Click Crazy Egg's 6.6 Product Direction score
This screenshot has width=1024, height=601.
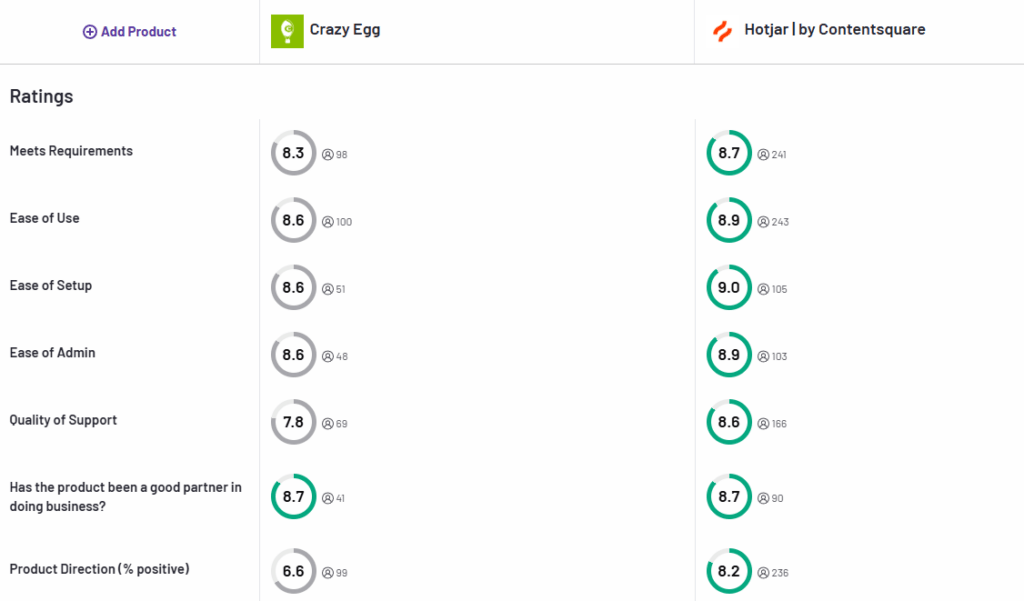click(x=293, y=571)
